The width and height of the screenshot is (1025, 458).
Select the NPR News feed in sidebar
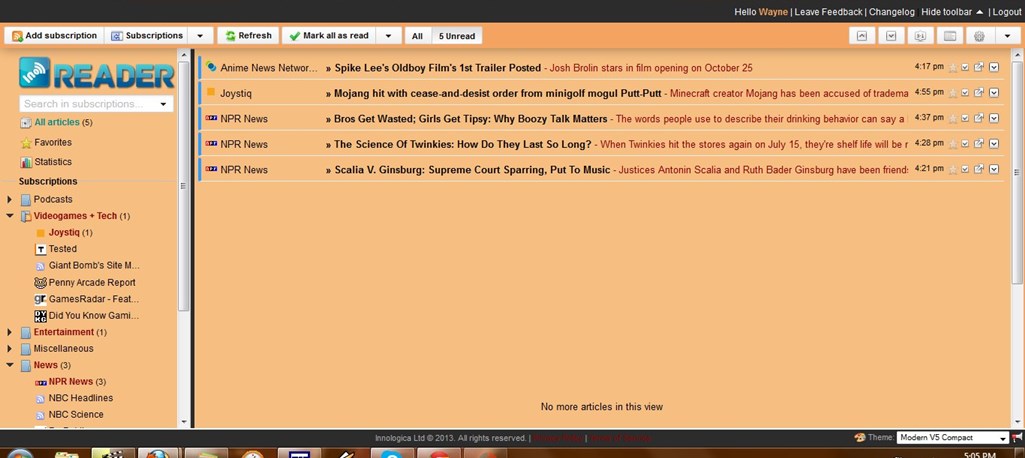coord(71,382)
